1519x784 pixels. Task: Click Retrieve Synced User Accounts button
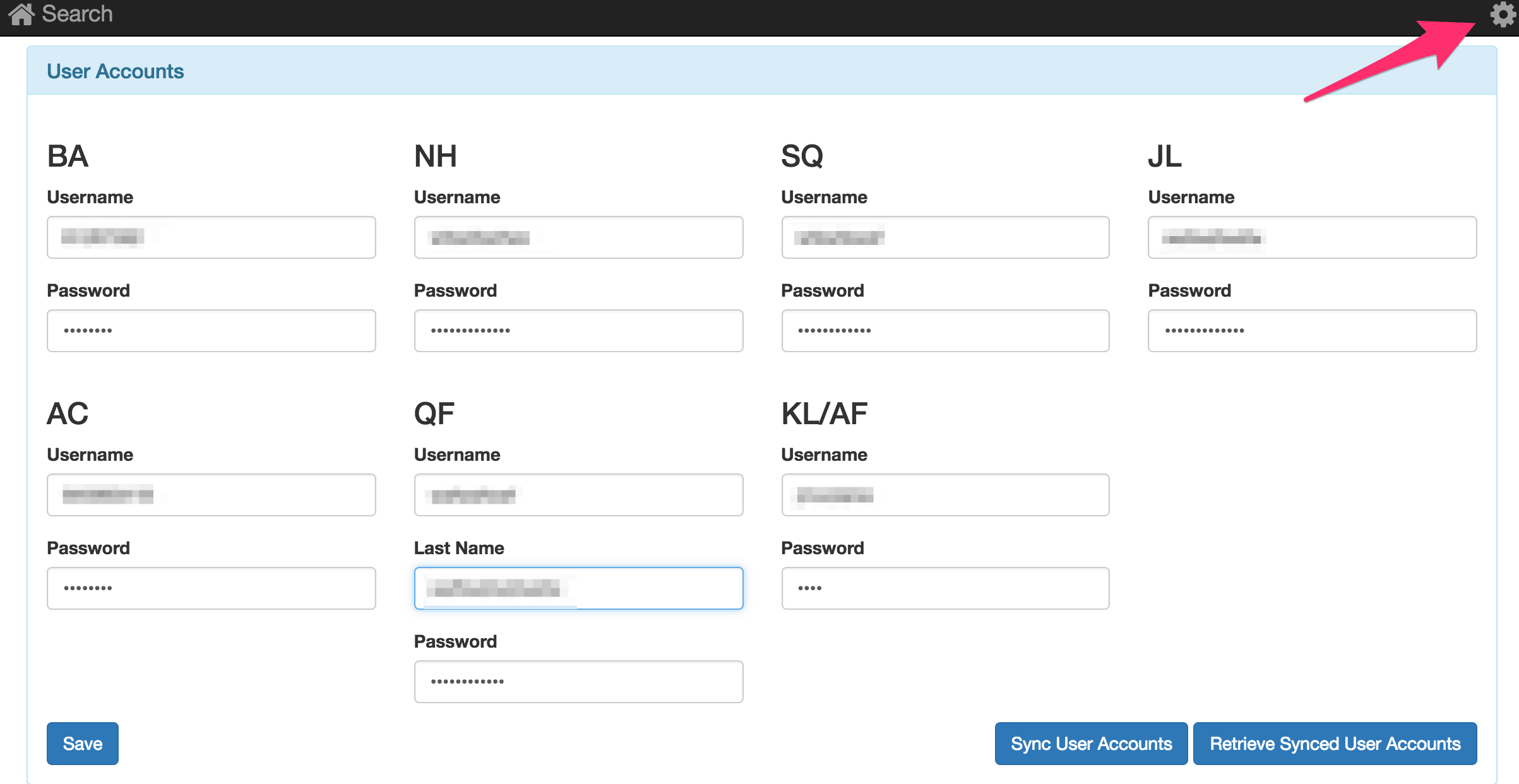pyautogui.click(x=1335, y=744)
